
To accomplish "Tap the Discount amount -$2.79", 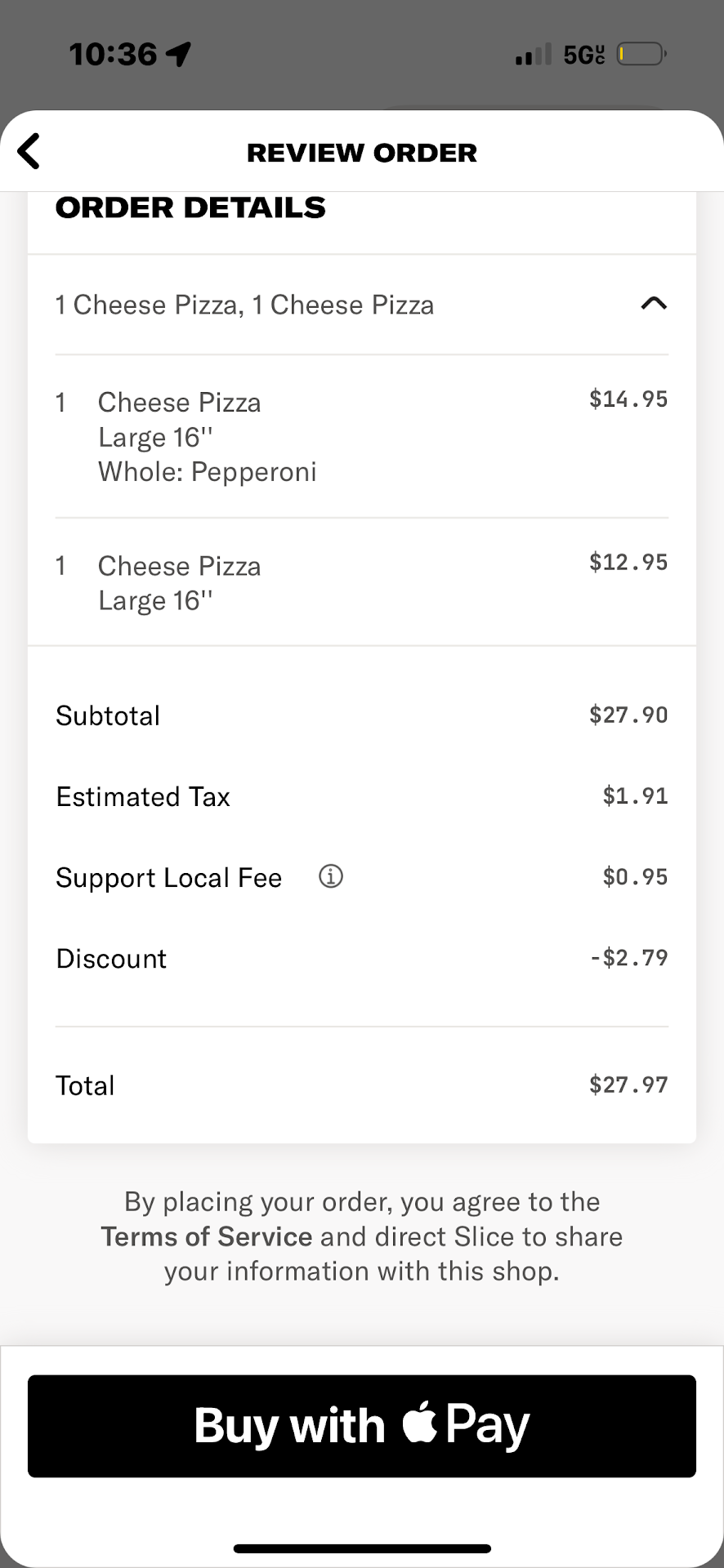I will [628, 958].
